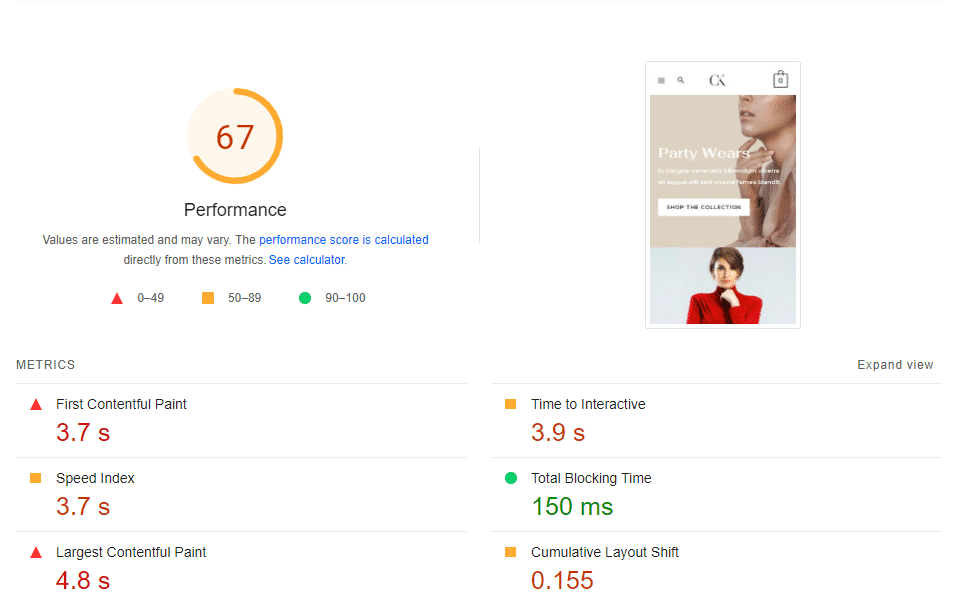Open the hamburger menu in the site preview
The height and width of the screenshot is (602, 955).
coord(661,79)
